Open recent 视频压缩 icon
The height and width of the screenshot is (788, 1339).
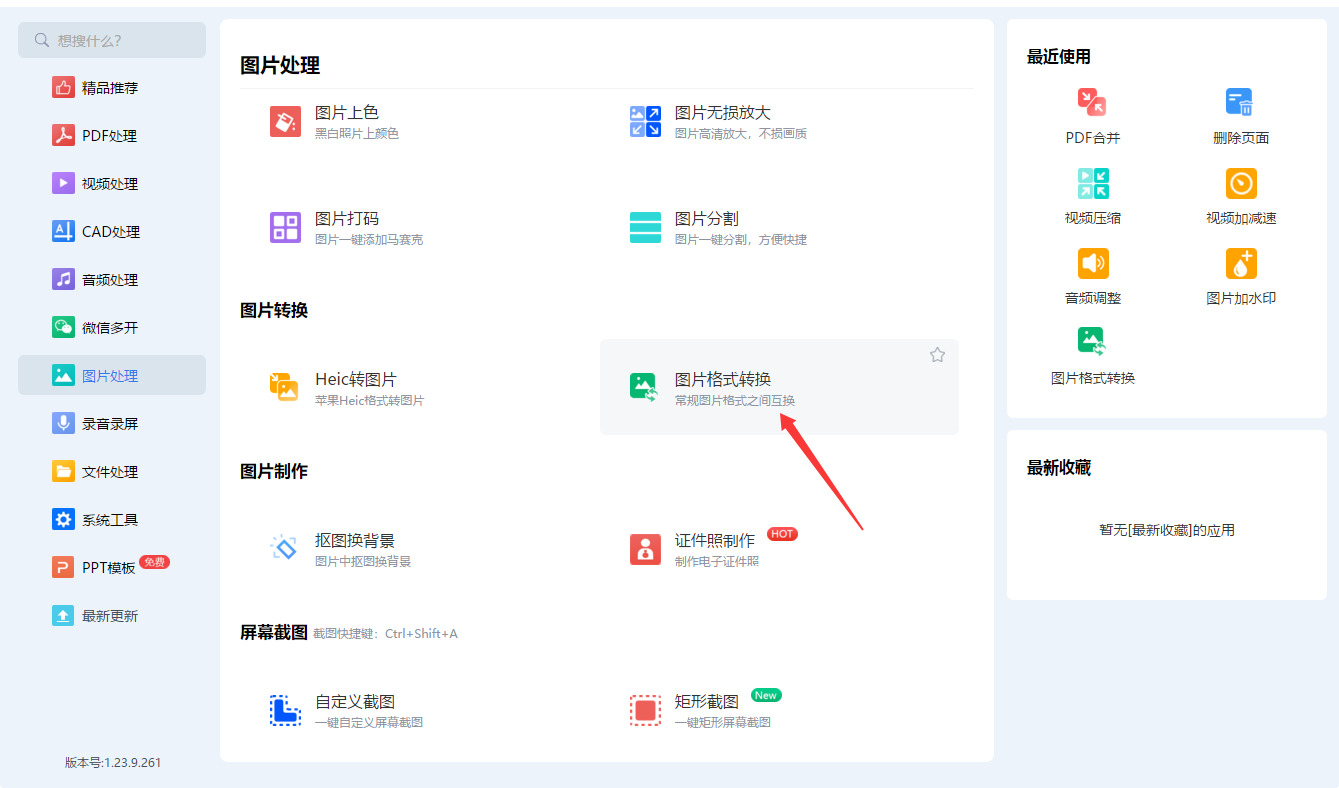coord(1093,183)
